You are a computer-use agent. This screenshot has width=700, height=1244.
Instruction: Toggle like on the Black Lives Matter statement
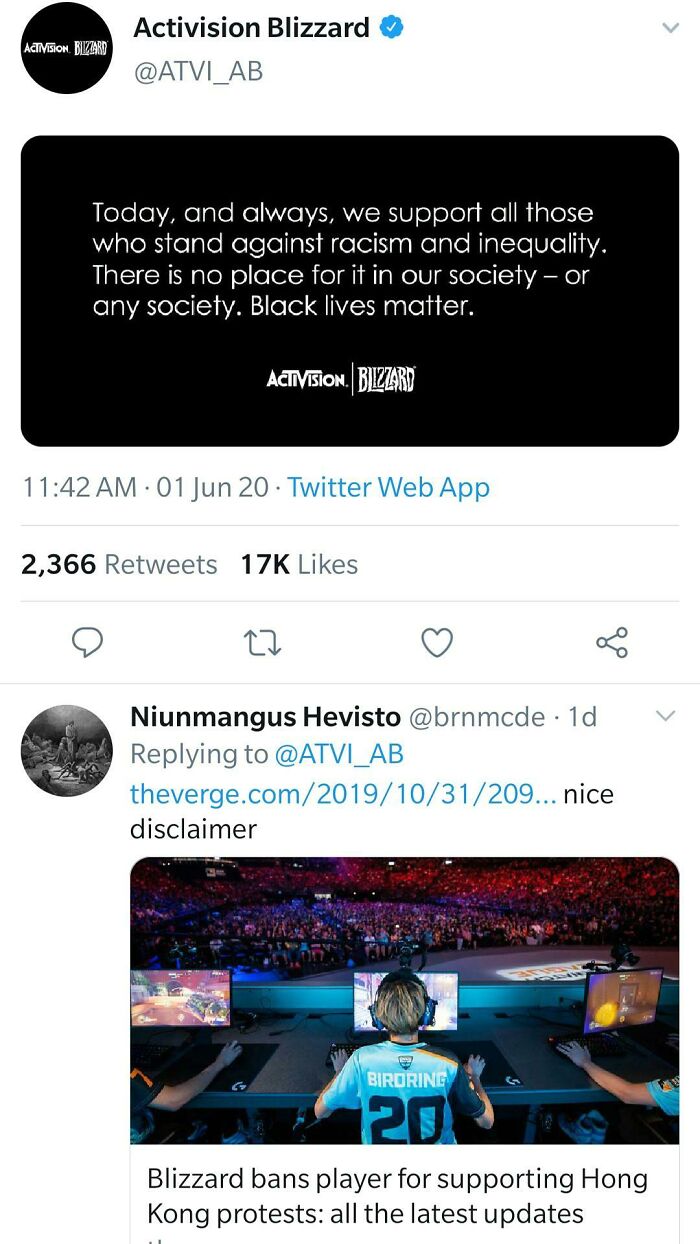point(437,643)
